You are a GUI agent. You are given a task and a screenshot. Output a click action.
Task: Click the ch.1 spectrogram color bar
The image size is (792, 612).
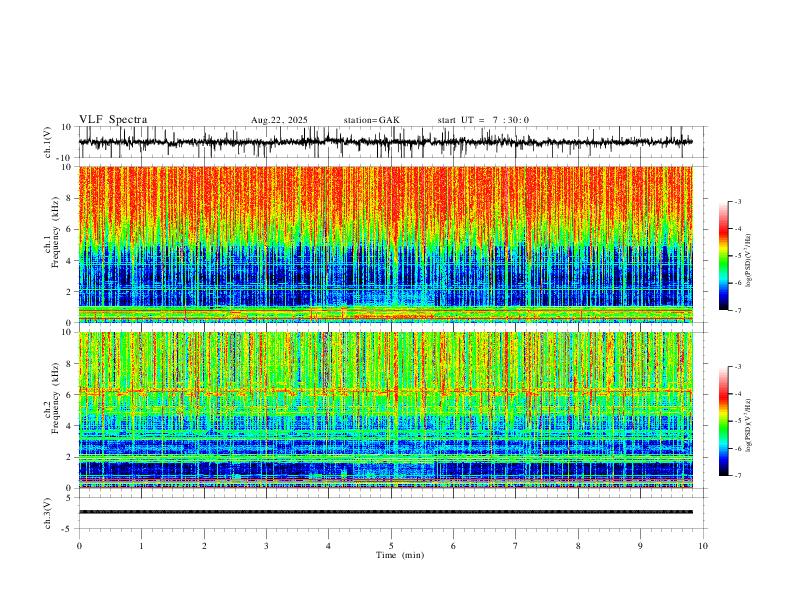coord(723,256)
